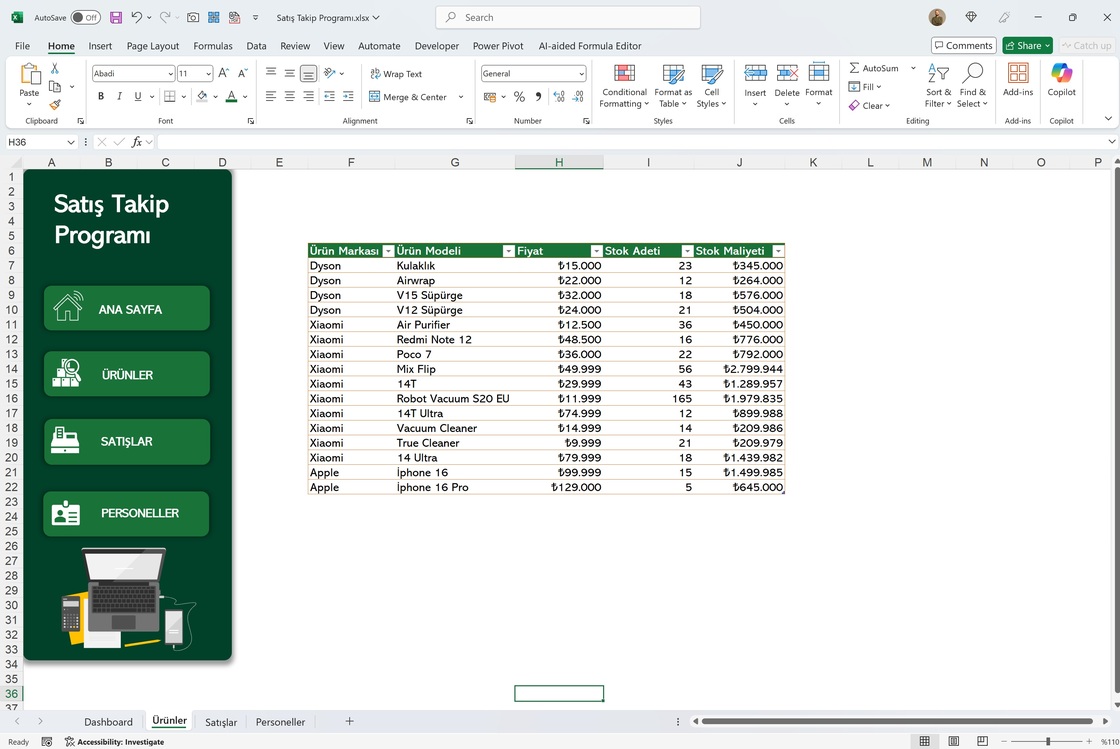Open Conditional Formatting
Image resolution: width=1120 pixels, height=749 pixels.
click(x=624, y=86)
